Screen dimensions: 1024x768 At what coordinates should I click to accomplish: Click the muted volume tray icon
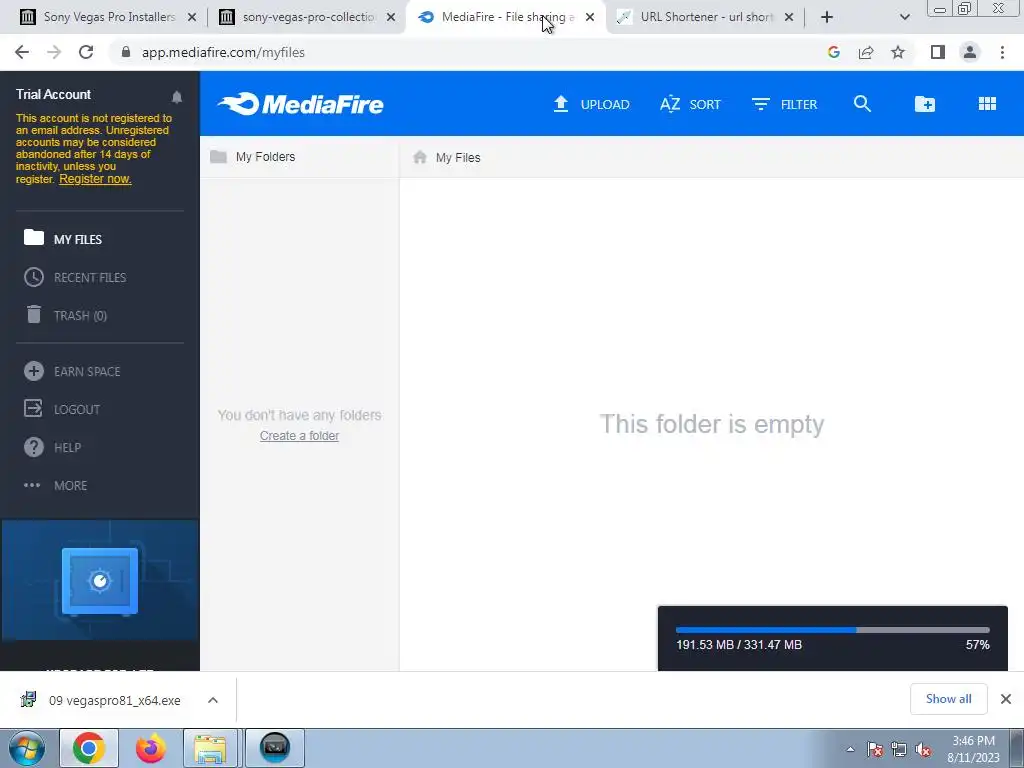tap(923, 749)
